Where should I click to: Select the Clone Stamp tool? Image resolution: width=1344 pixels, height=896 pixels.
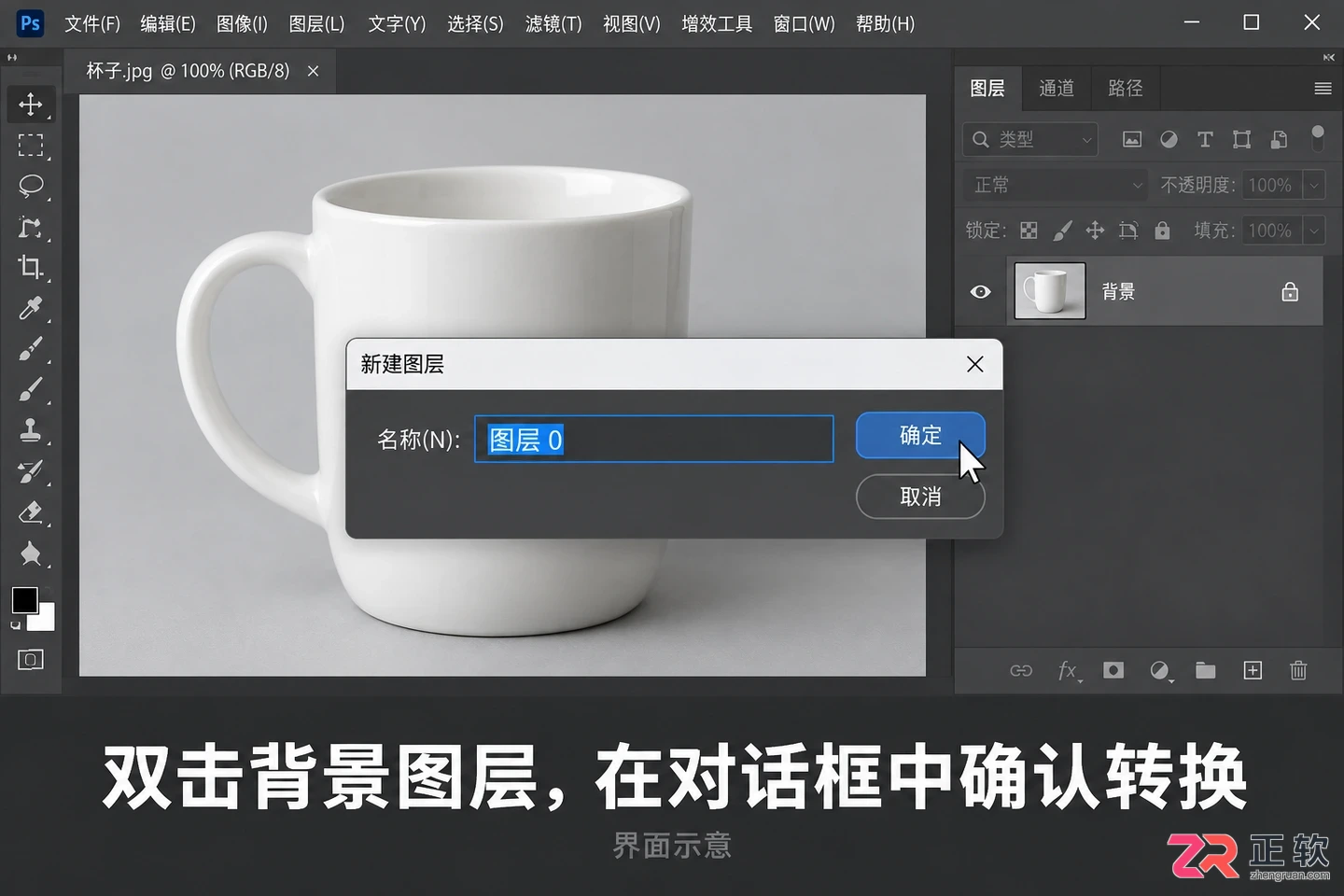pyautogui.click(x=30, y=430)
